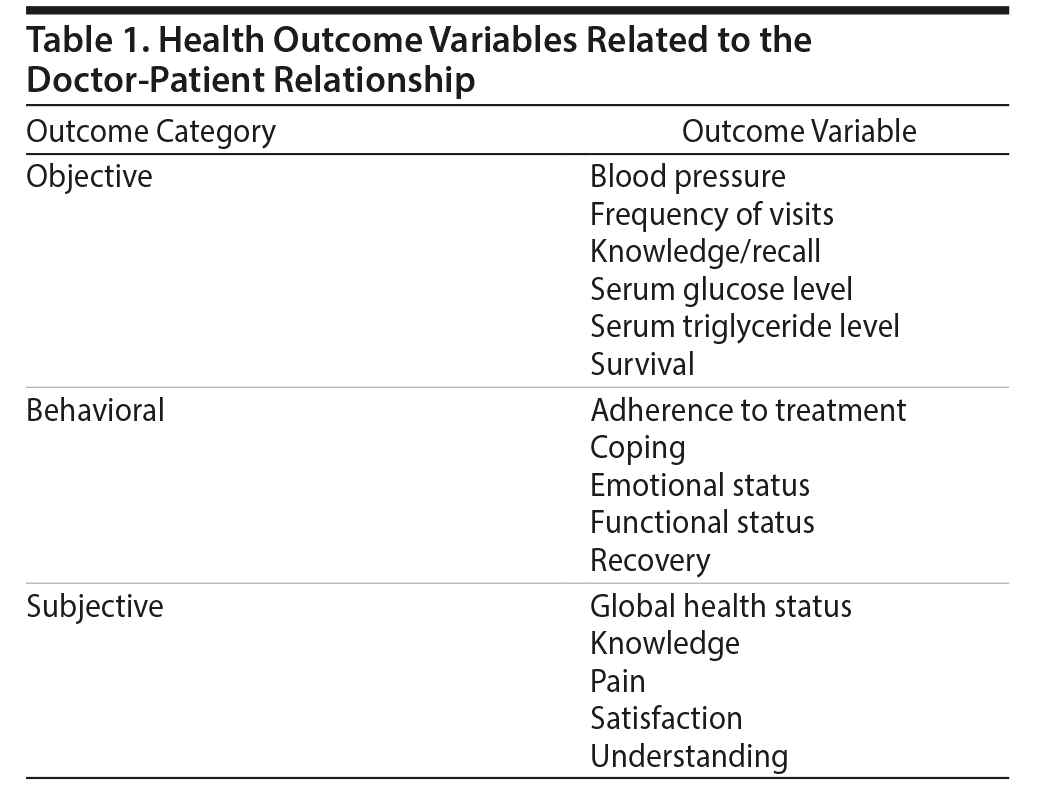Click the Blood pressure entry
Viewport: 1044px width, 796px height.
tap(688, 177)
